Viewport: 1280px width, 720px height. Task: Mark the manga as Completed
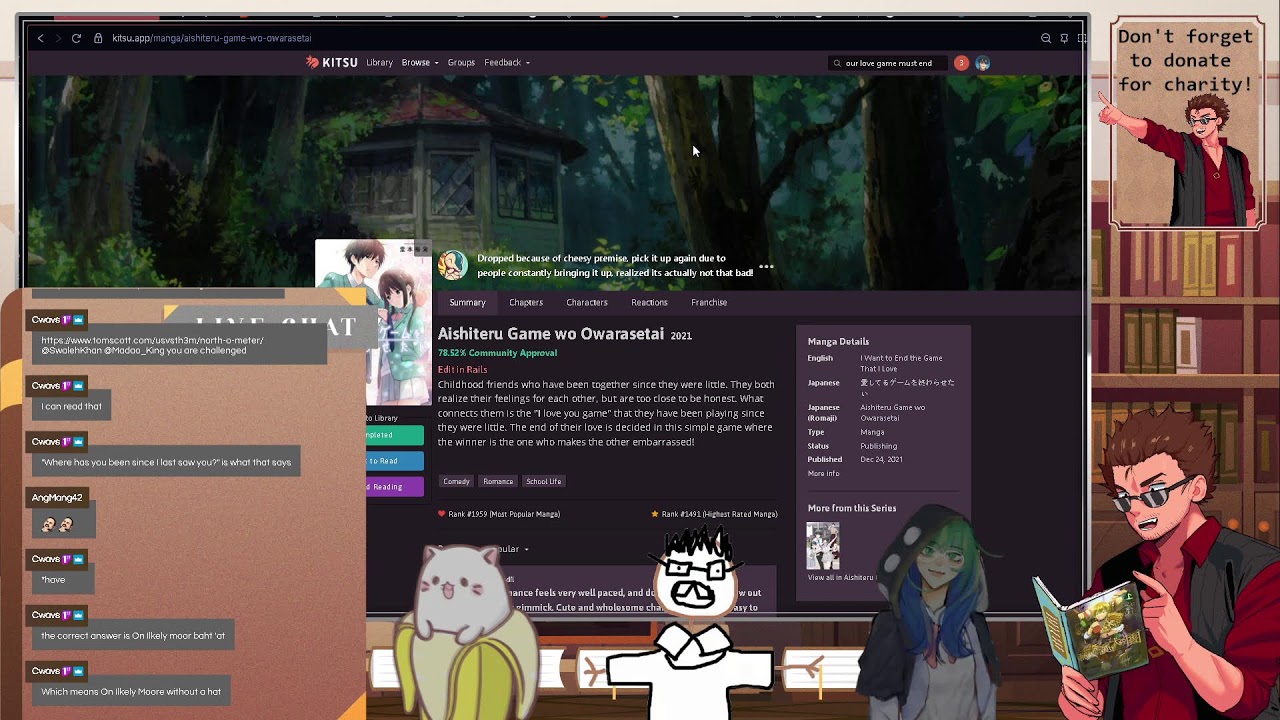click(395, 435)
